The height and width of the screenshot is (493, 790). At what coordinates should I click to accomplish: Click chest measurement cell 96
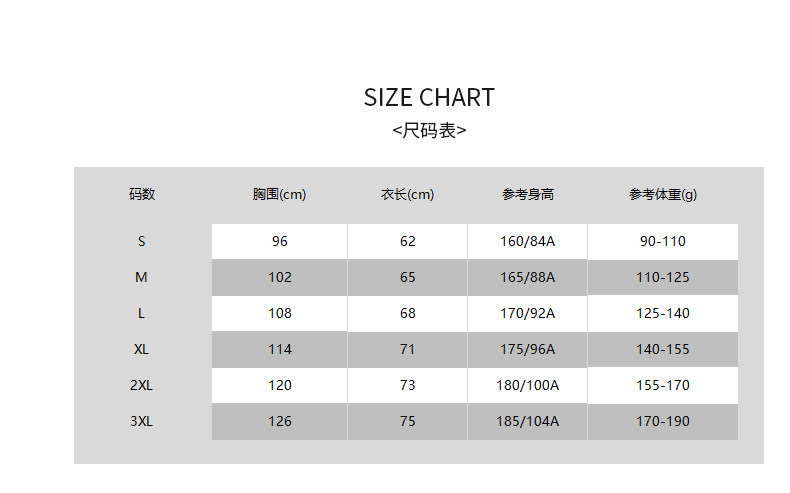pos(280,241)
